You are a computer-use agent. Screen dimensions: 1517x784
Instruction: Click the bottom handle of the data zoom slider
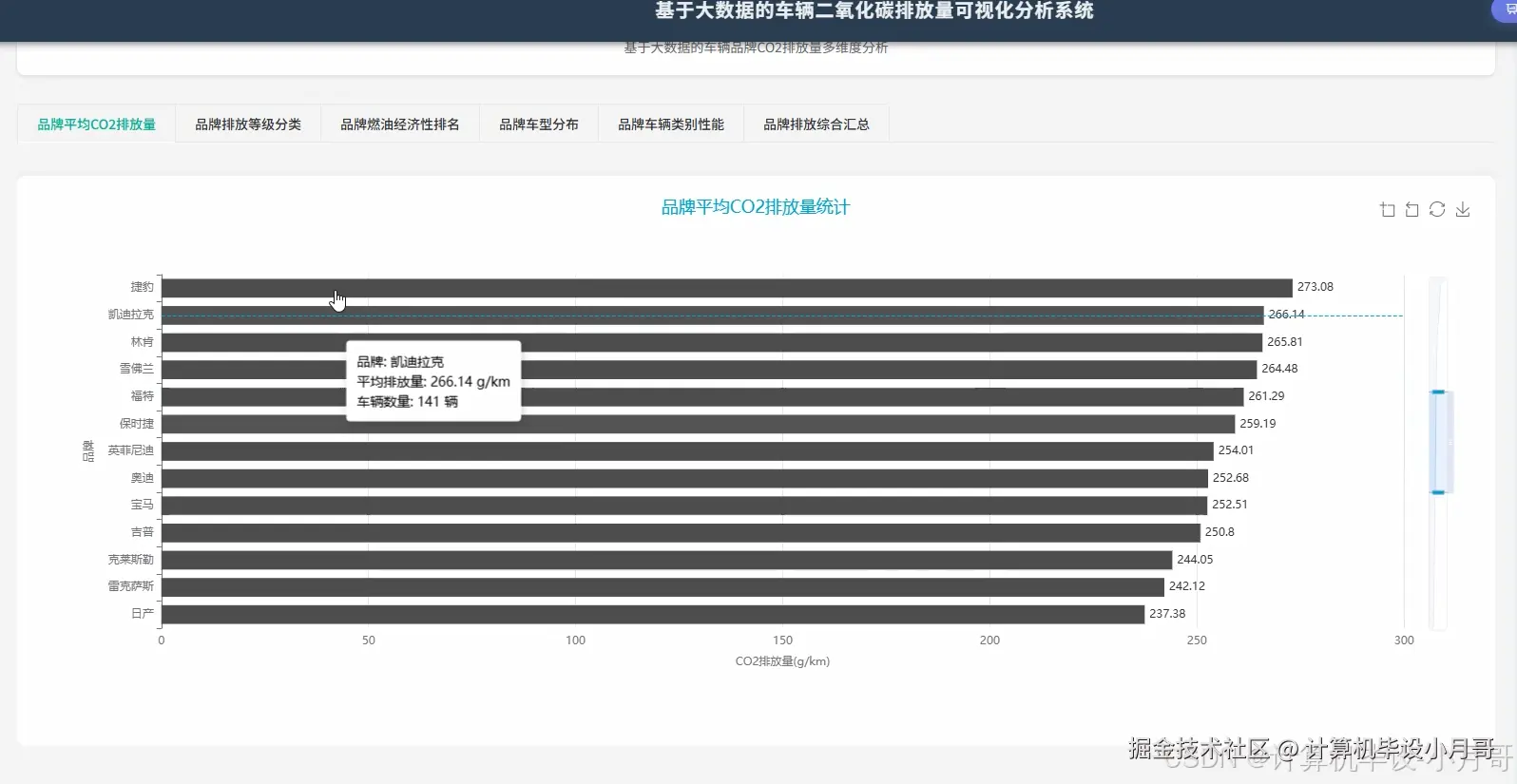tap(1438, 492)
